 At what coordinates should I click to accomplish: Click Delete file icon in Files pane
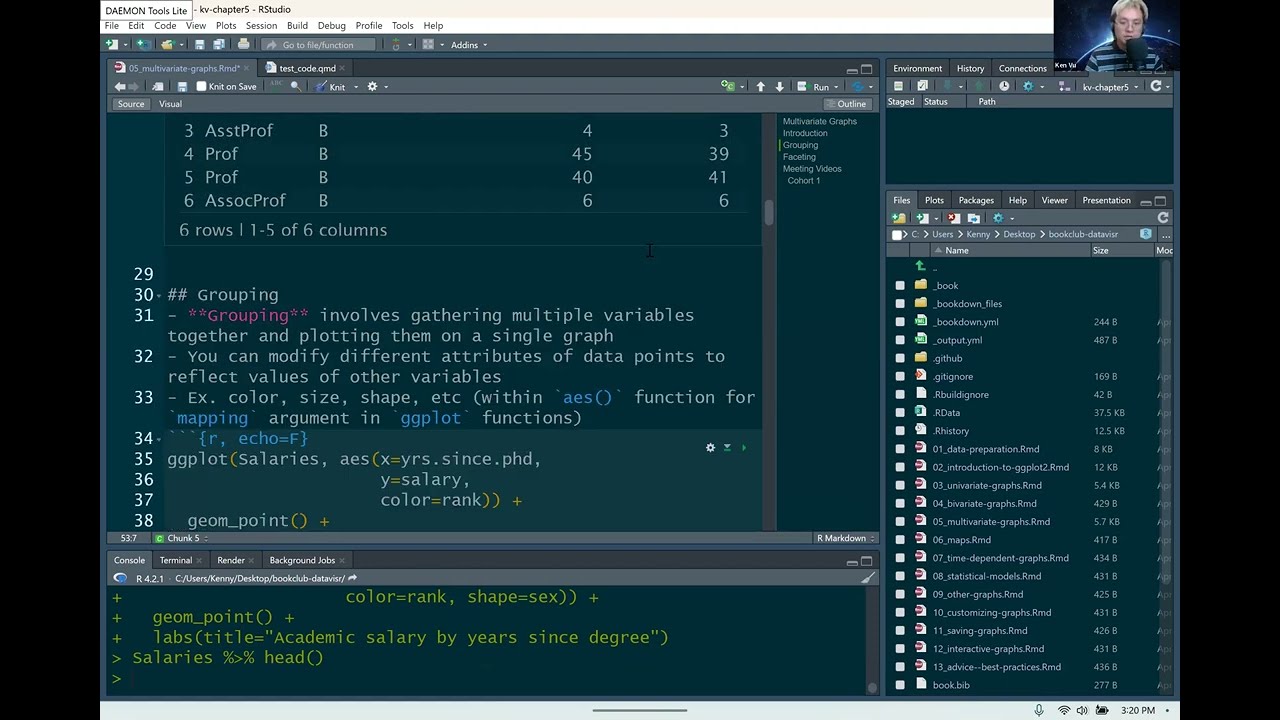[953, 218]
